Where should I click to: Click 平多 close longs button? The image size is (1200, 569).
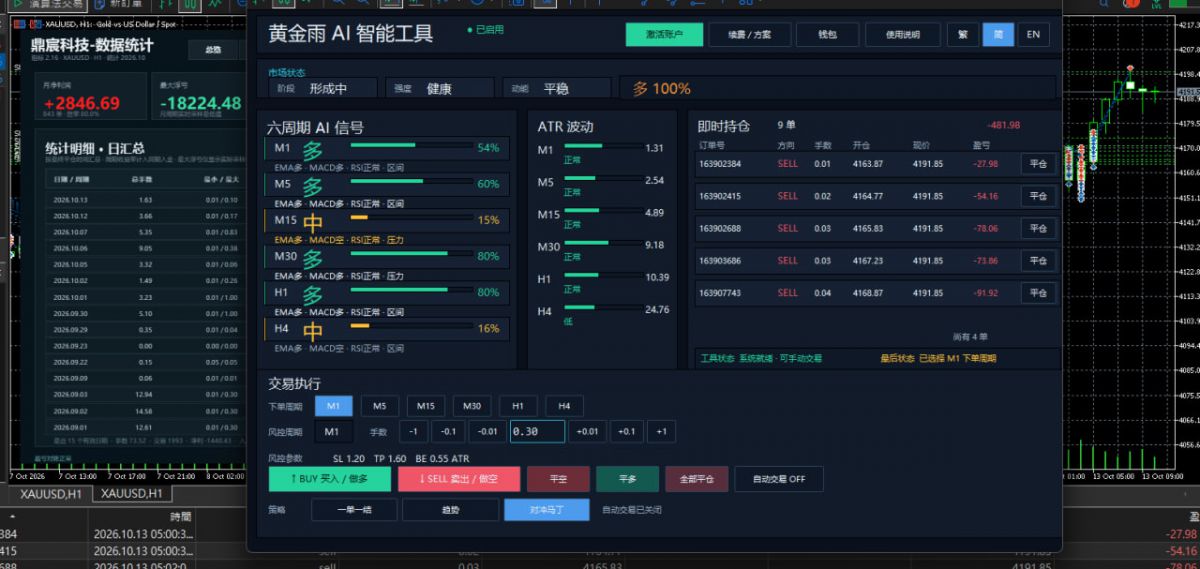(627, 479)
